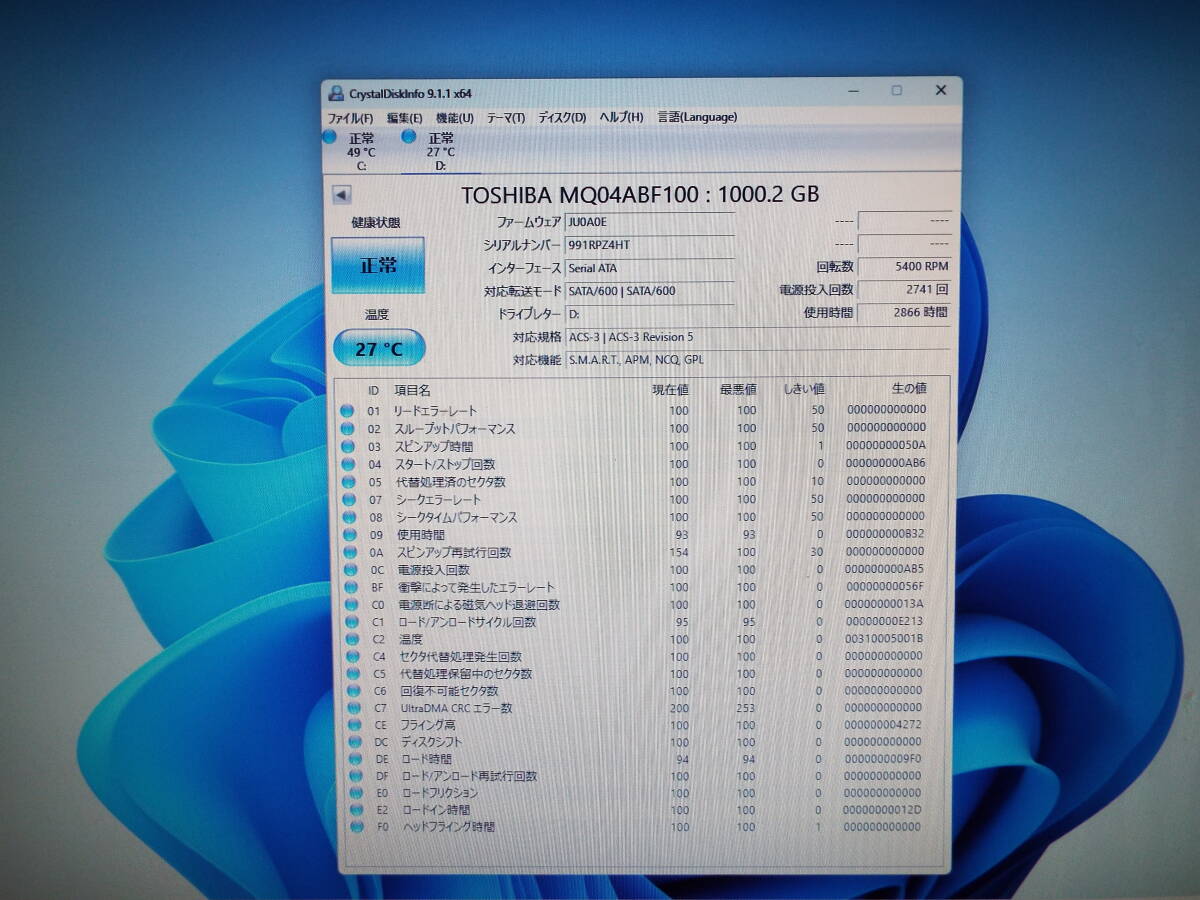Open the ヘルプ(H) menu

tap(621, 117)
